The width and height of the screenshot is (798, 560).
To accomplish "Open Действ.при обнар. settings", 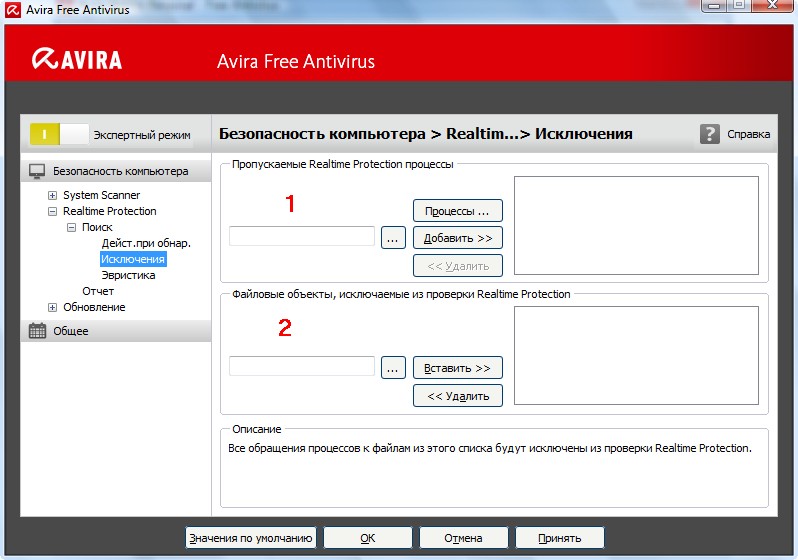I will [x=146, y=243].
